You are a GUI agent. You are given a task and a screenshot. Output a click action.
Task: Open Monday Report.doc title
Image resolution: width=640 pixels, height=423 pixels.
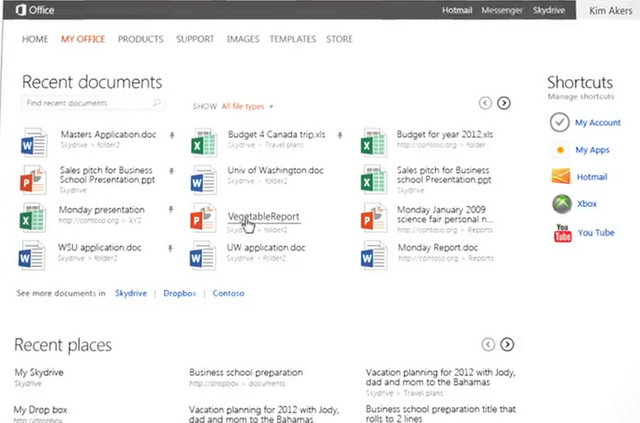pos(438,247)
